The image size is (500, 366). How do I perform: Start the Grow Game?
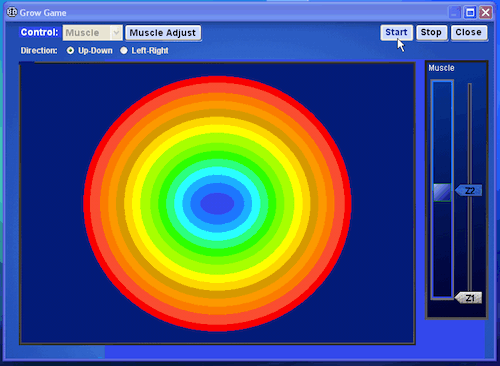[x=397, y=32]
